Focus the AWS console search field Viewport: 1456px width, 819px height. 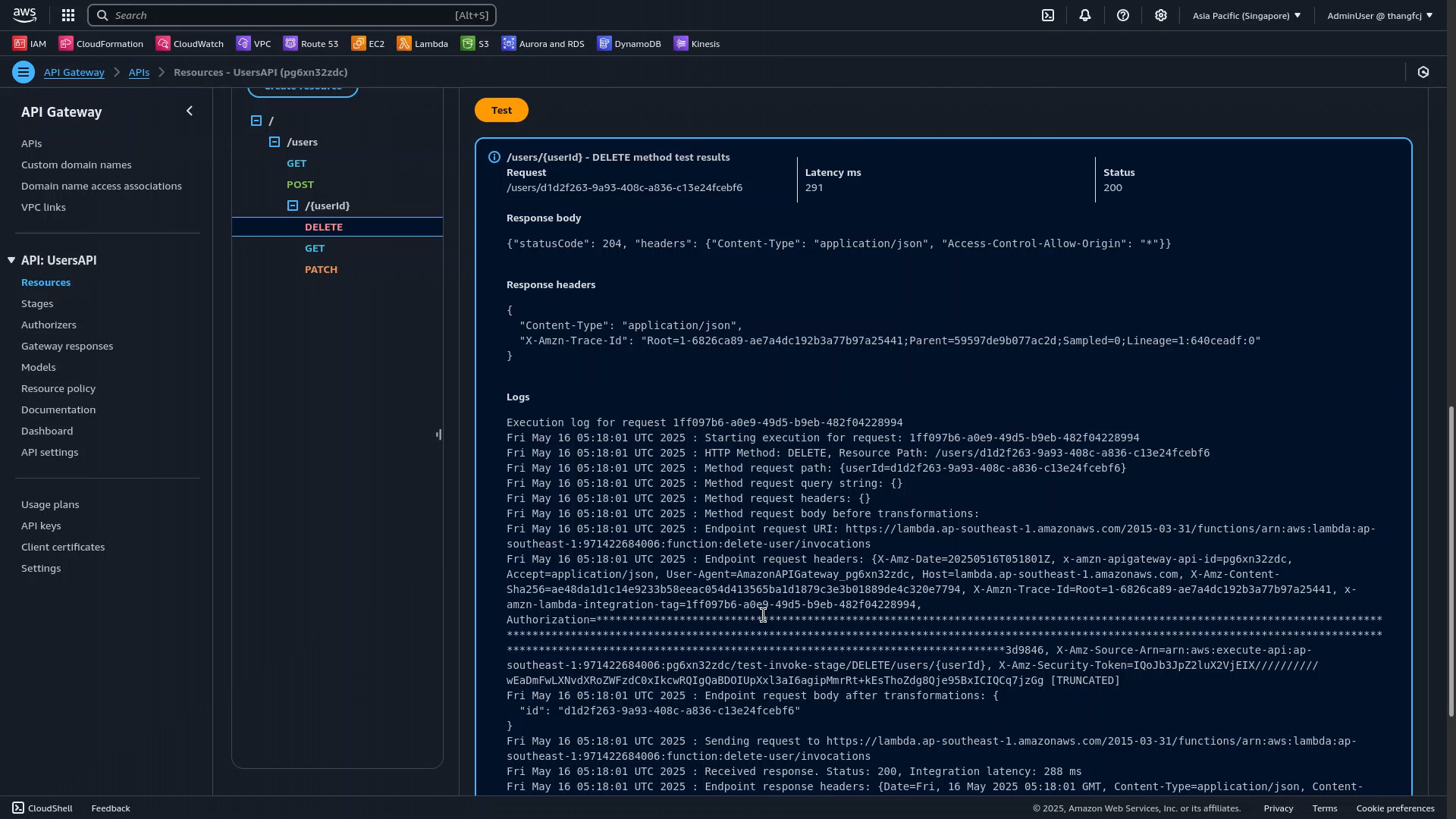[292, 15]
